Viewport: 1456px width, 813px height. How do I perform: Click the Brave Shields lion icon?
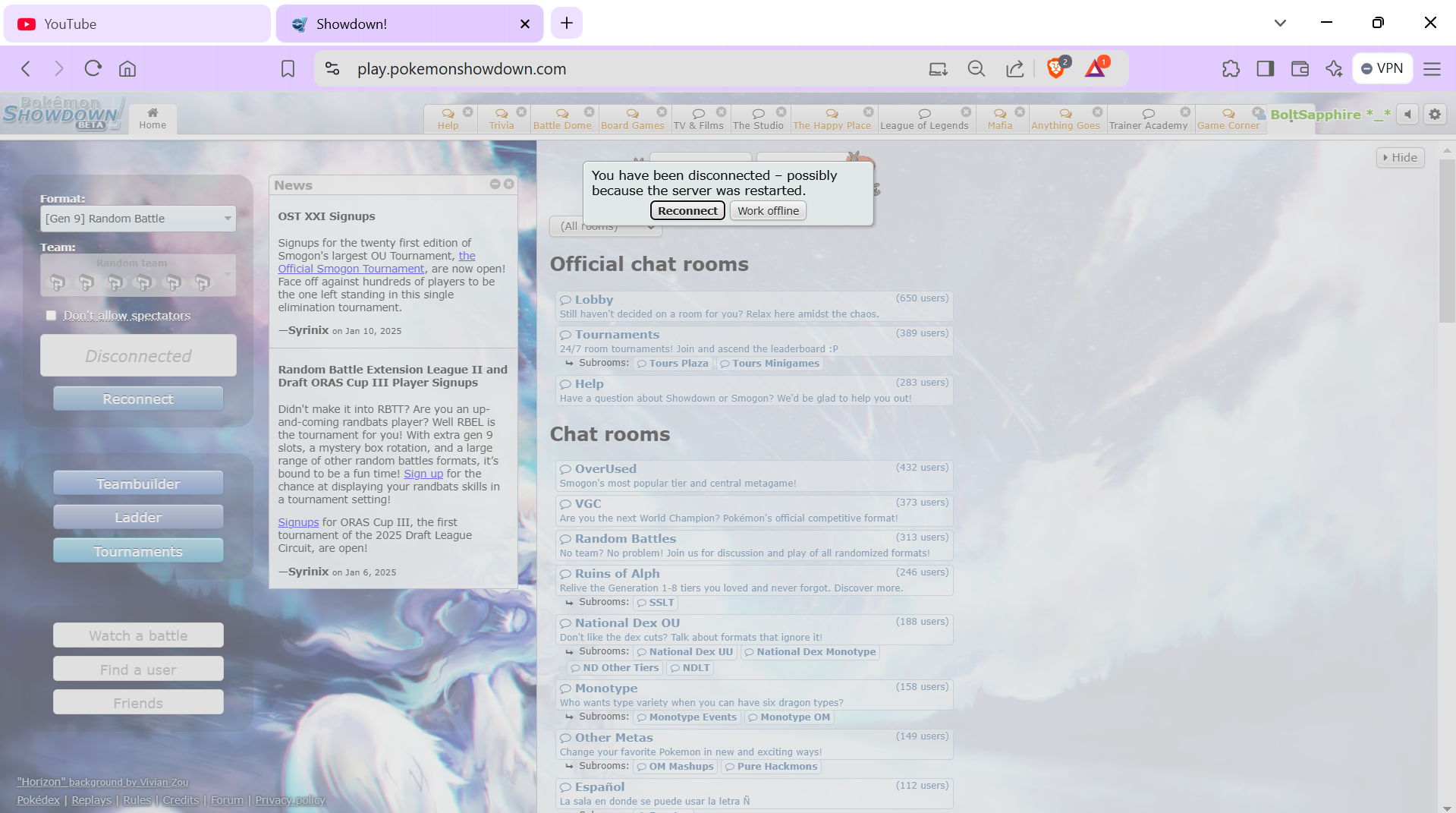pos(1055,68)
